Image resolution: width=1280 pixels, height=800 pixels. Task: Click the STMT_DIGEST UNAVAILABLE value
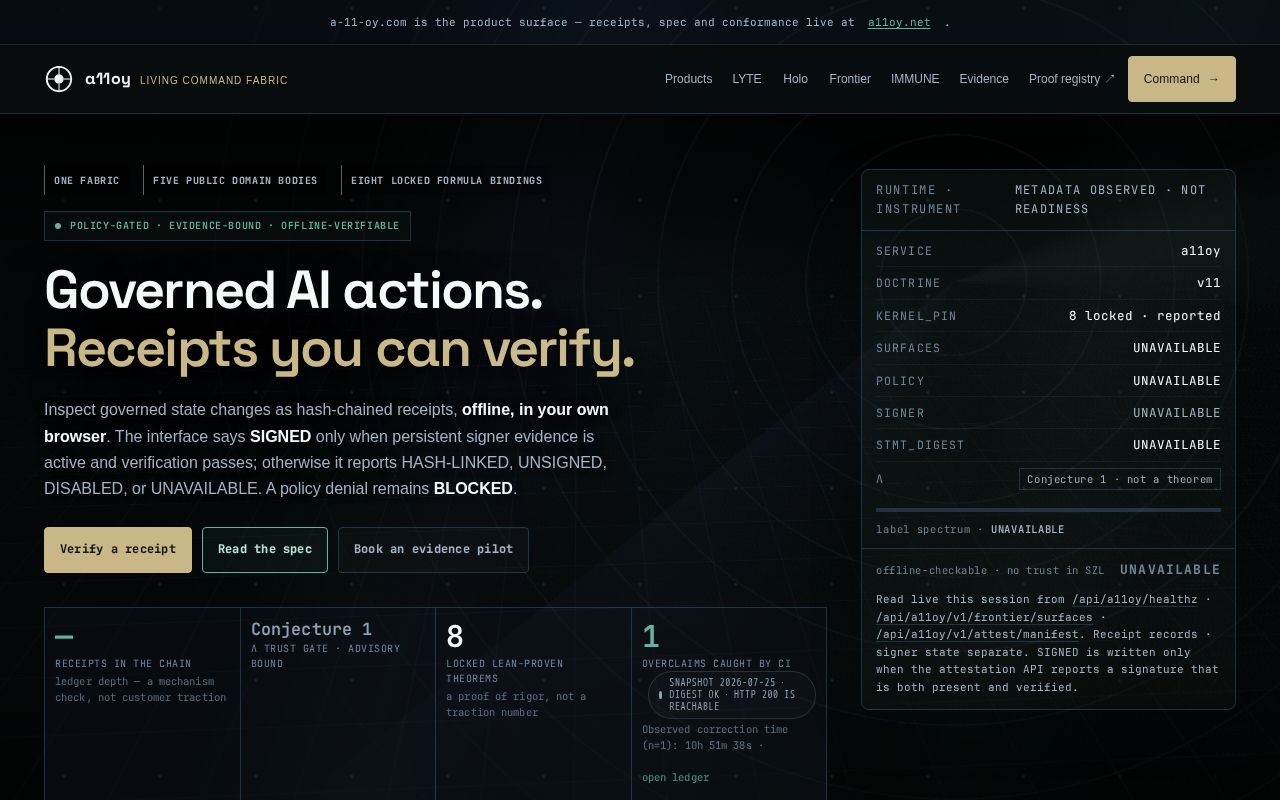(1177, 445)
